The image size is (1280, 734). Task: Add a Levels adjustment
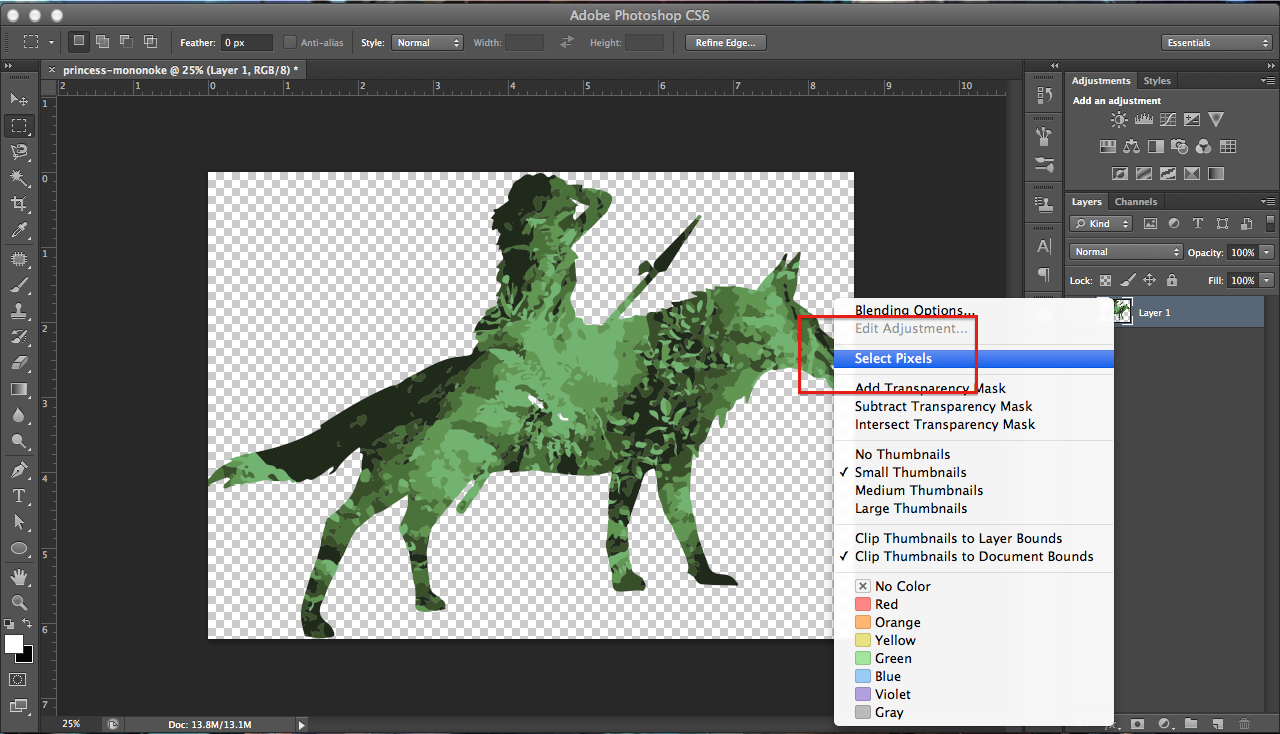coord(1143,120)
